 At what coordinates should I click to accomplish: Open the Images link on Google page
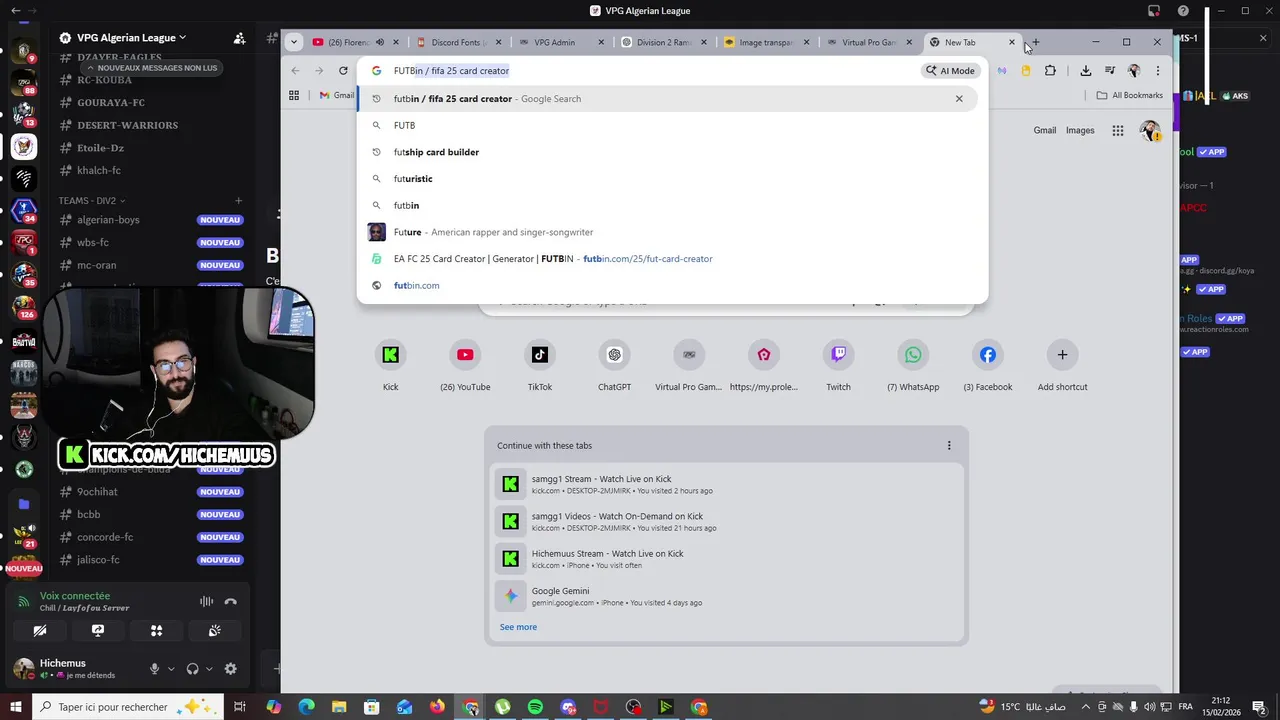pos(1080,130)
